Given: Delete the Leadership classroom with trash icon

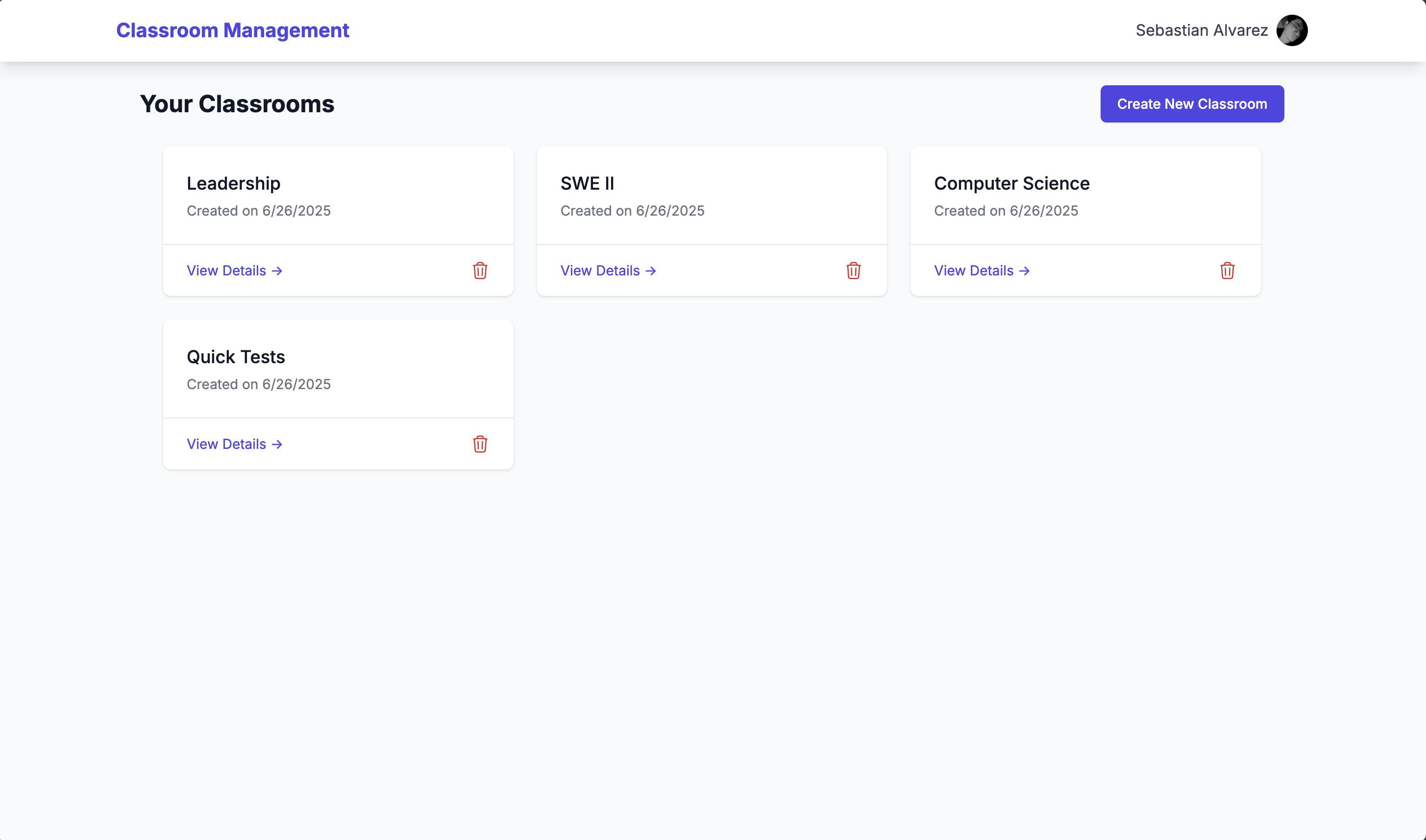Looking at the screenshot, I should tap(480, 271).
